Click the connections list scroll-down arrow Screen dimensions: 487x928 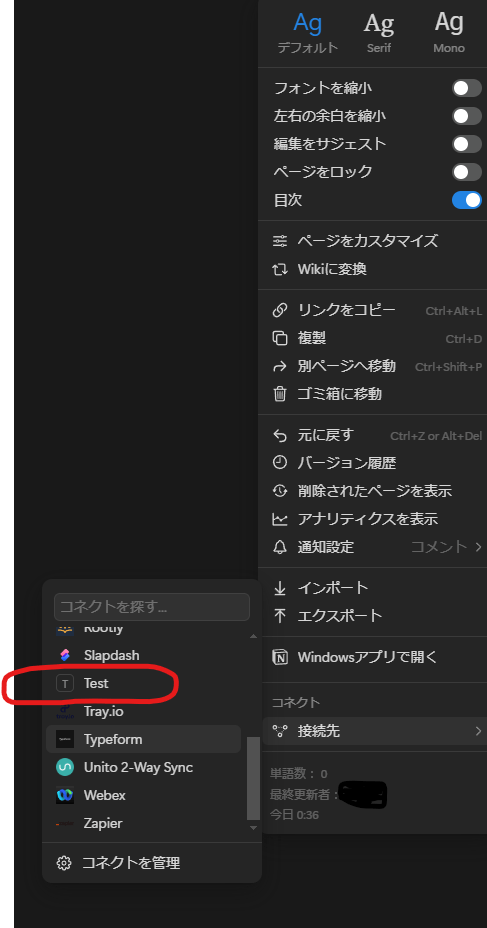pos(253,828)
